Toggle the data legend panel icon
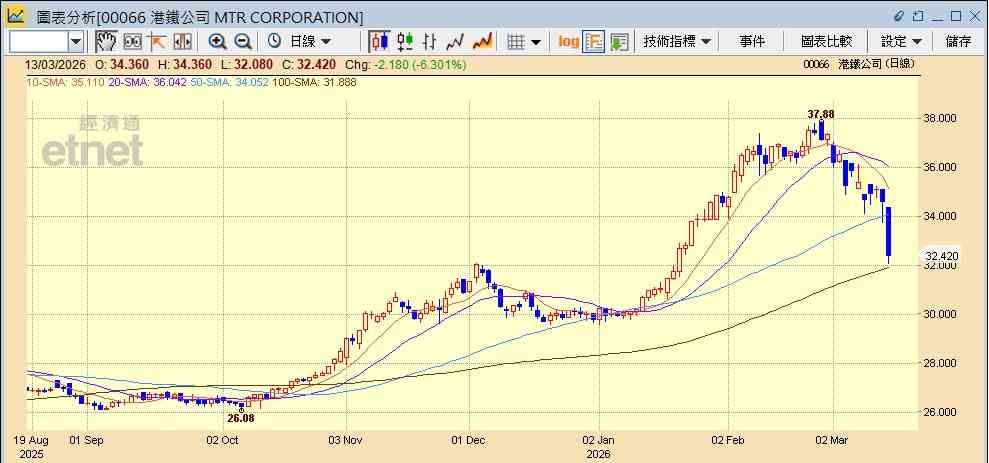The width and height of the screenshot is (989, 463). coord(594,42)
